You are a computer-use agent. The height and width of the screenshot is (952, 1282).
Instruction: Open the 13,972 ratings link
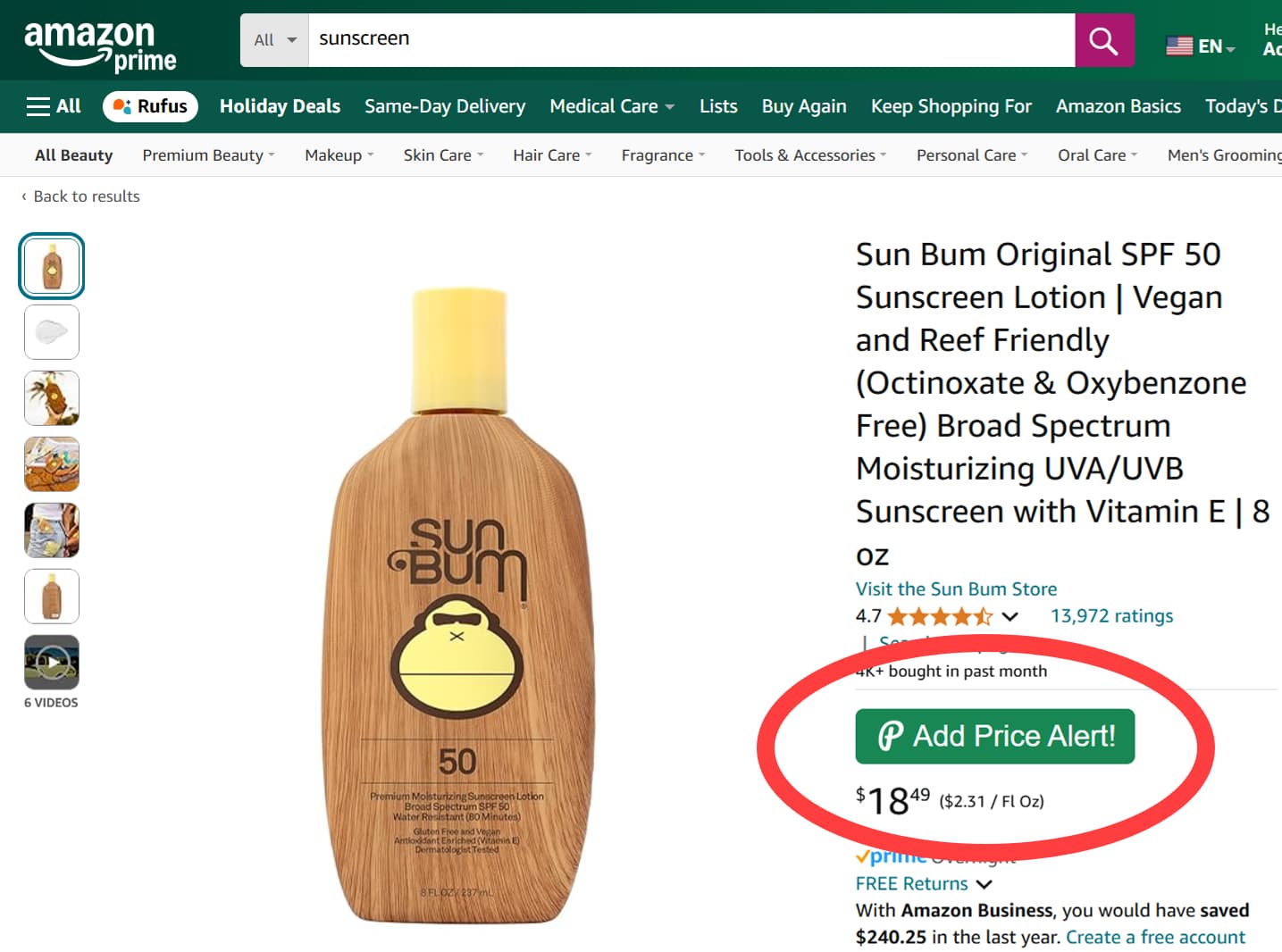click(1111, 615)
